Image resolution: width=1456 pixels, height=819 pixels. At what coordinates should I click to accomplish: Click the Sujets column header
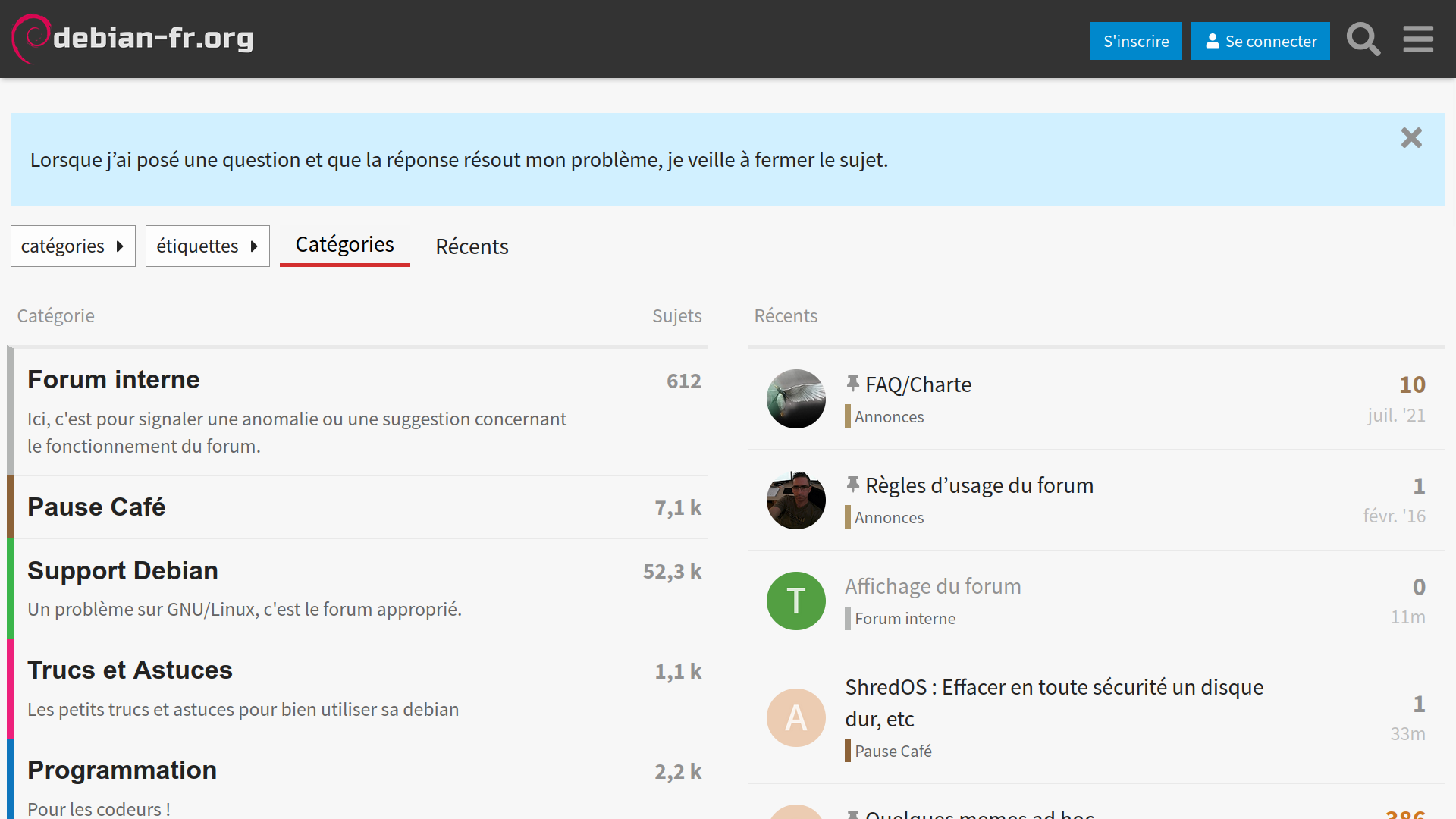676,315
